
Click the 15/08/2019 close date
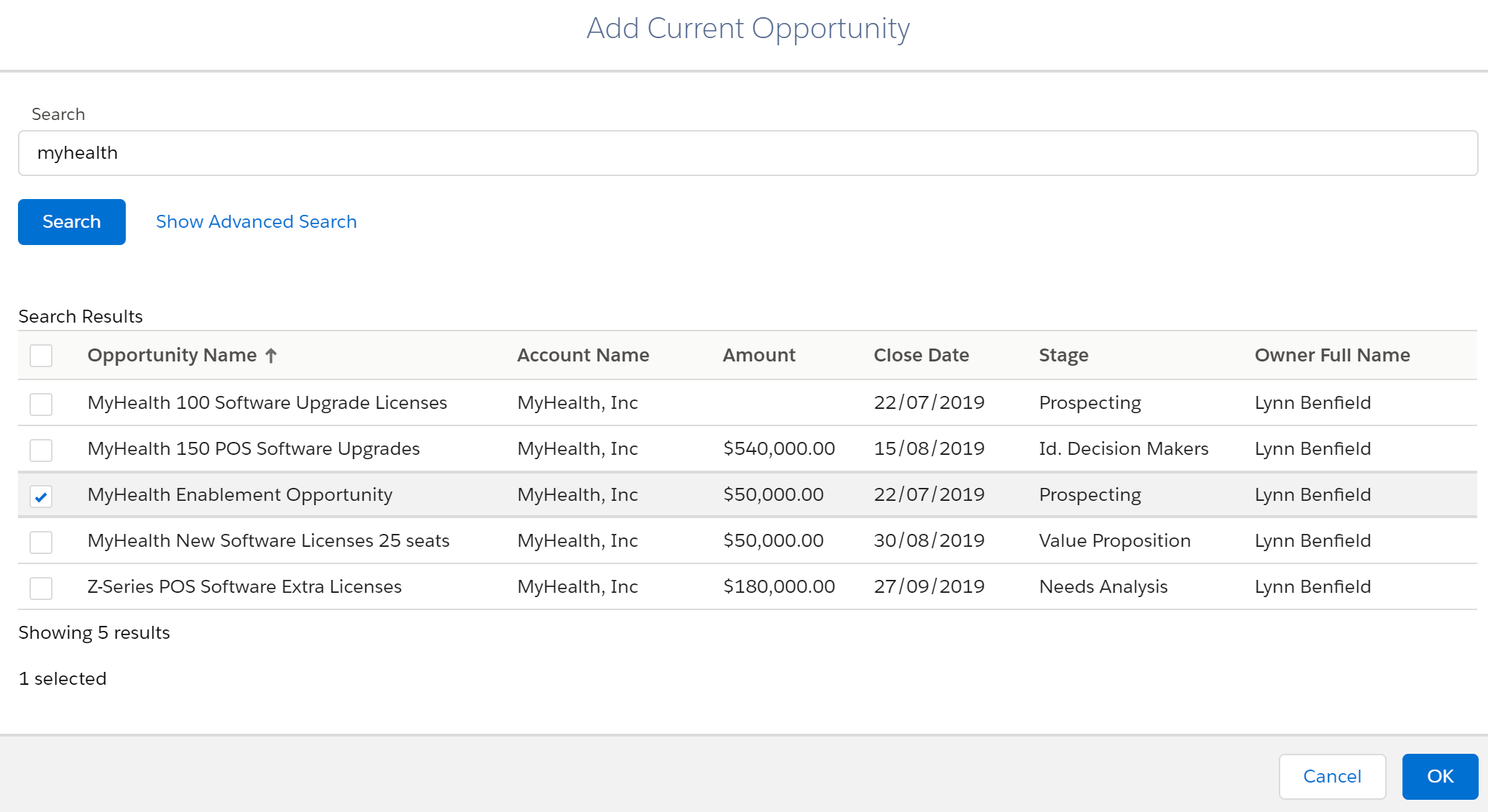coord(929,449)
